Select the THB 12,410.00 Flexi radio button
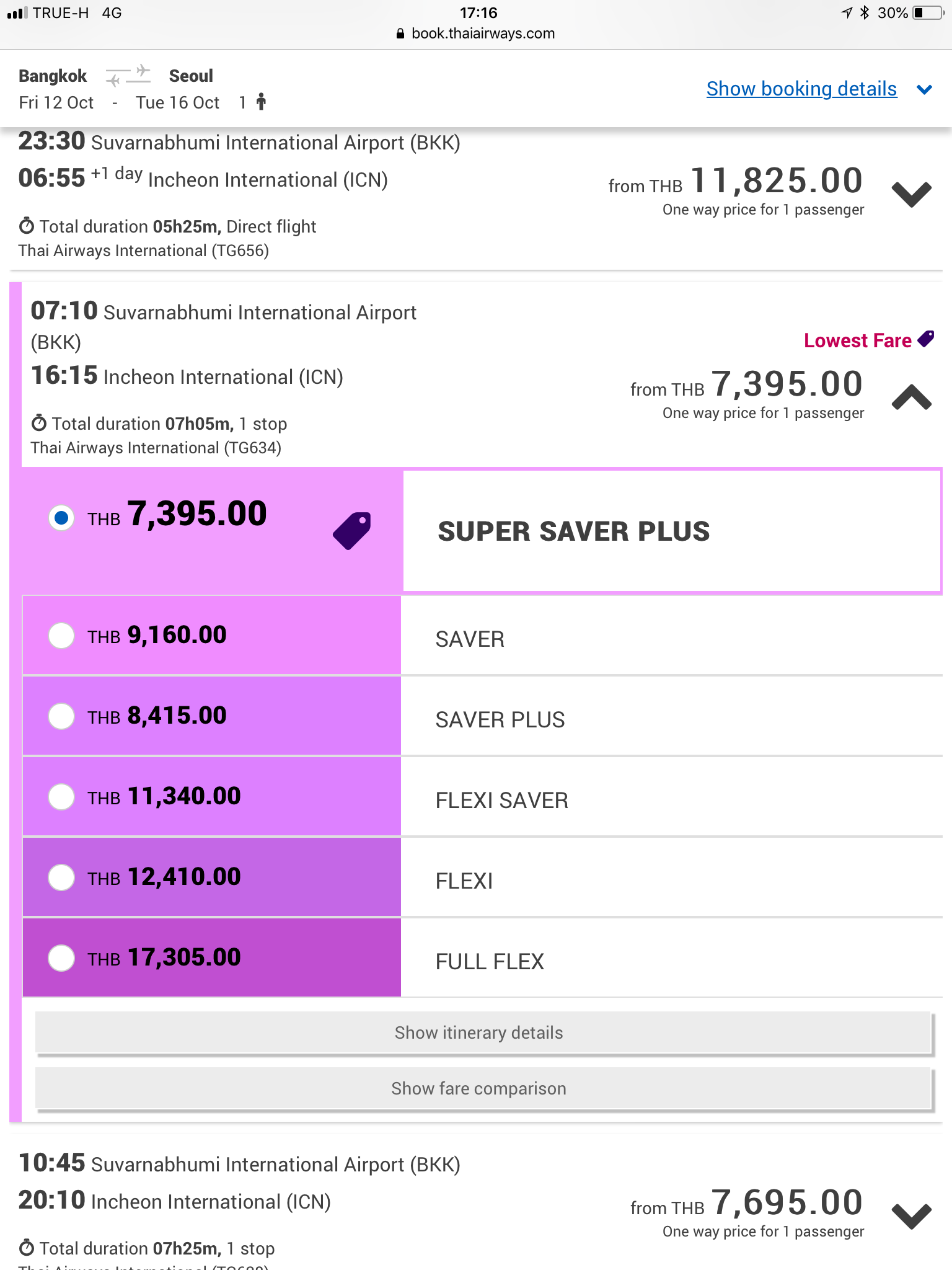This screenshot has height=1270, width=952. click(61, 877)
